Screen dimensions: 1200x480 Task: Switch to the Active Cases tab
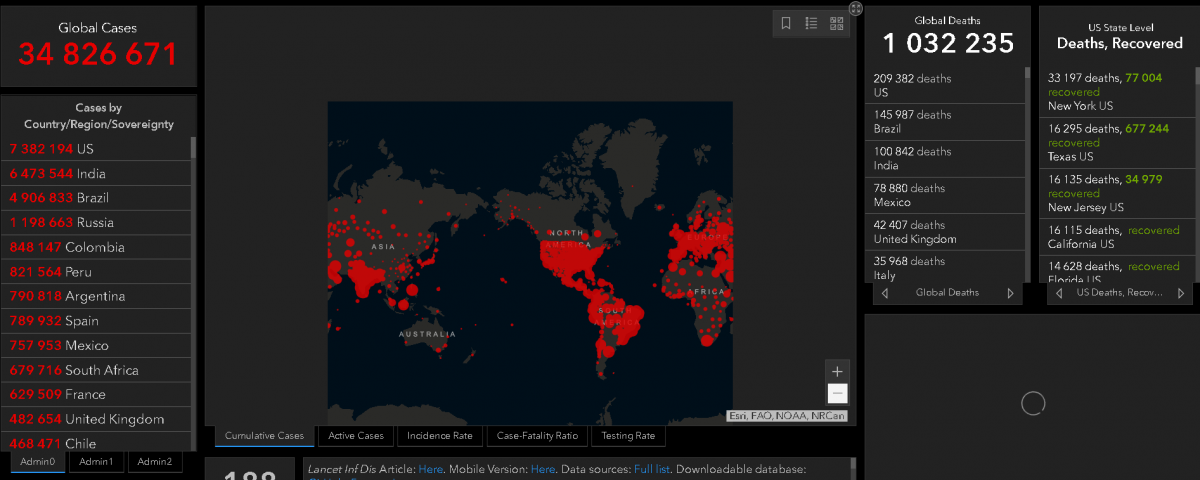tap(356, 436)
